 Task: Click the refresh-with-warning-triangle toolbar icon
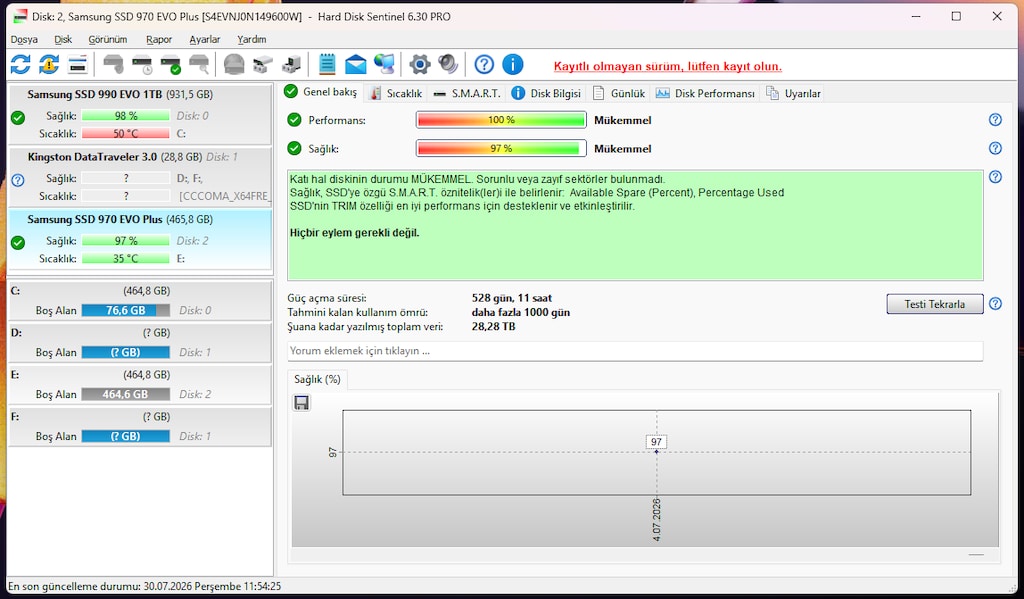(49, 64)
